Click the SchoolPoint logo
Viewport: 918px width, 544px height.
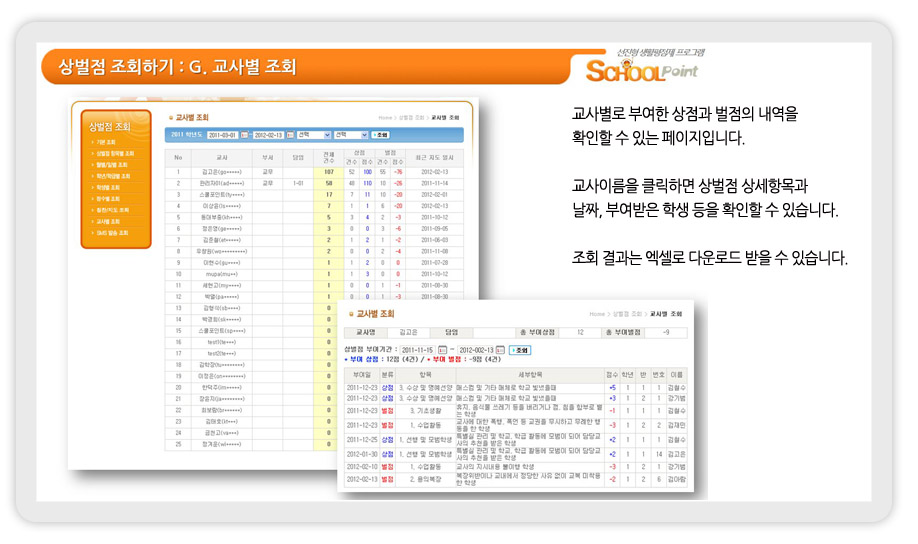(x=640, y=70)
